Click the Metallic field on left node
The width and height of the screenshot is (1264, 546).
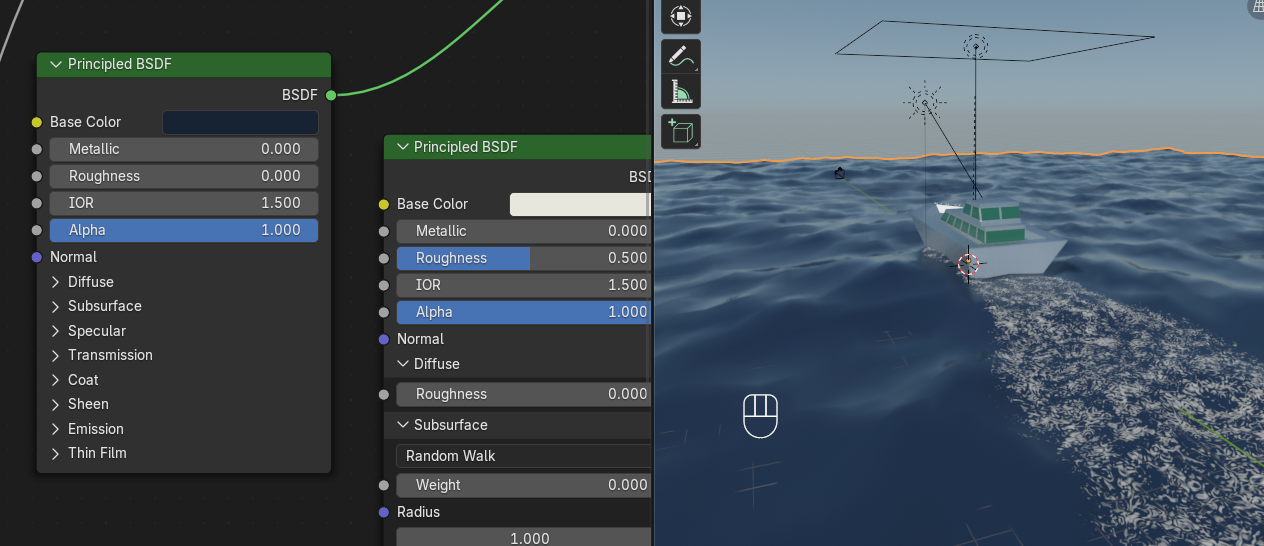pyautogui.click(x=184, y=149)
